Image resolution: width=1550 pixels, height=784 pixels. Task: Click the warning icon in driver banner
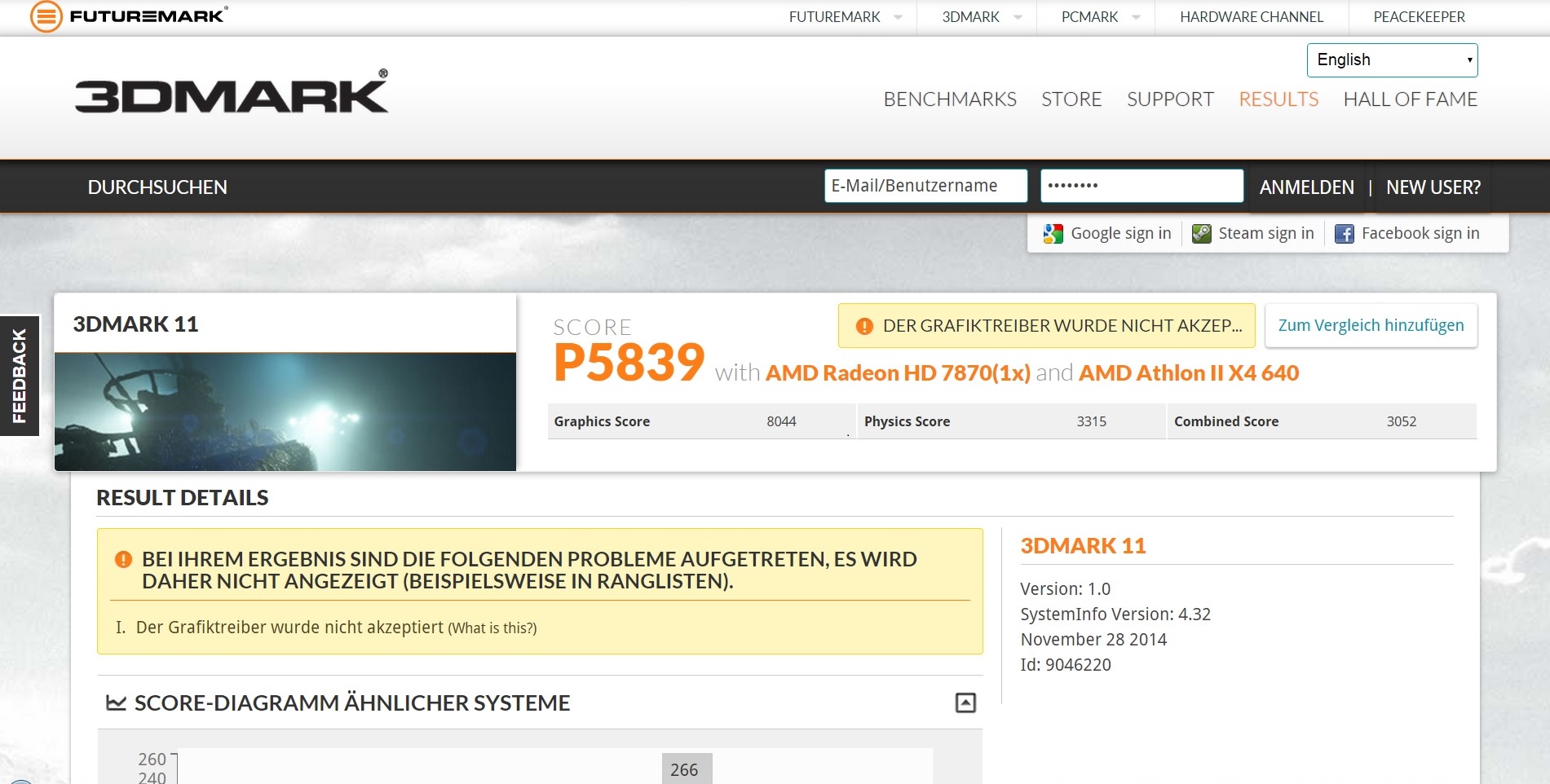pos(864,326)
